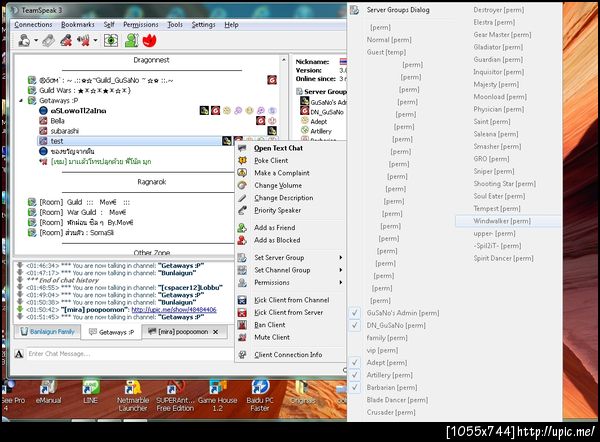
Task: Select the Guild Wars channel
Action: coord(85,90)
